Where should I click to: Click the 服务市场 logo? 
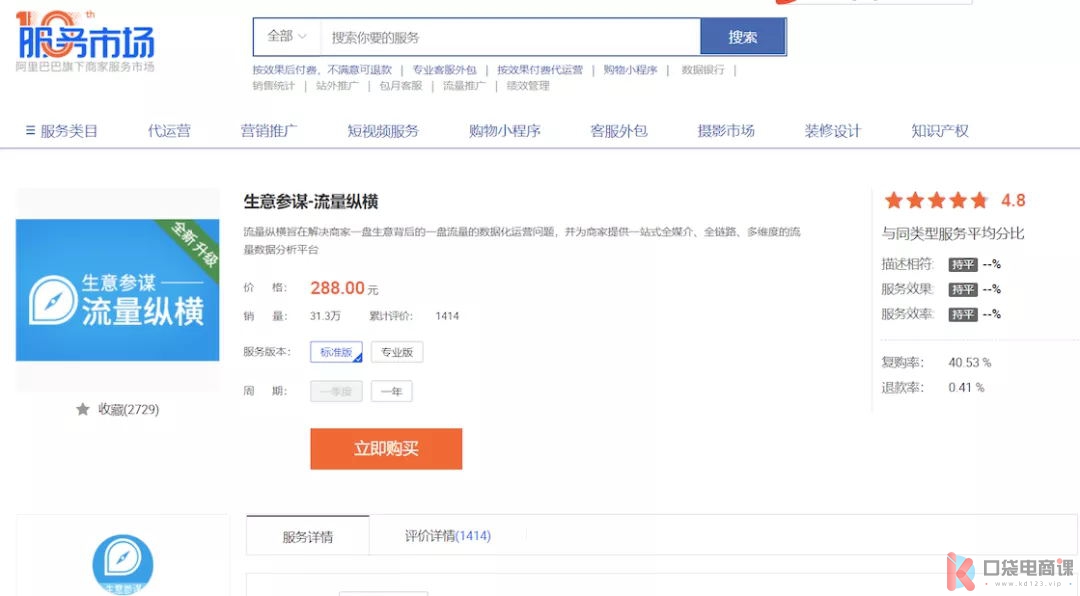pos(85,40)
